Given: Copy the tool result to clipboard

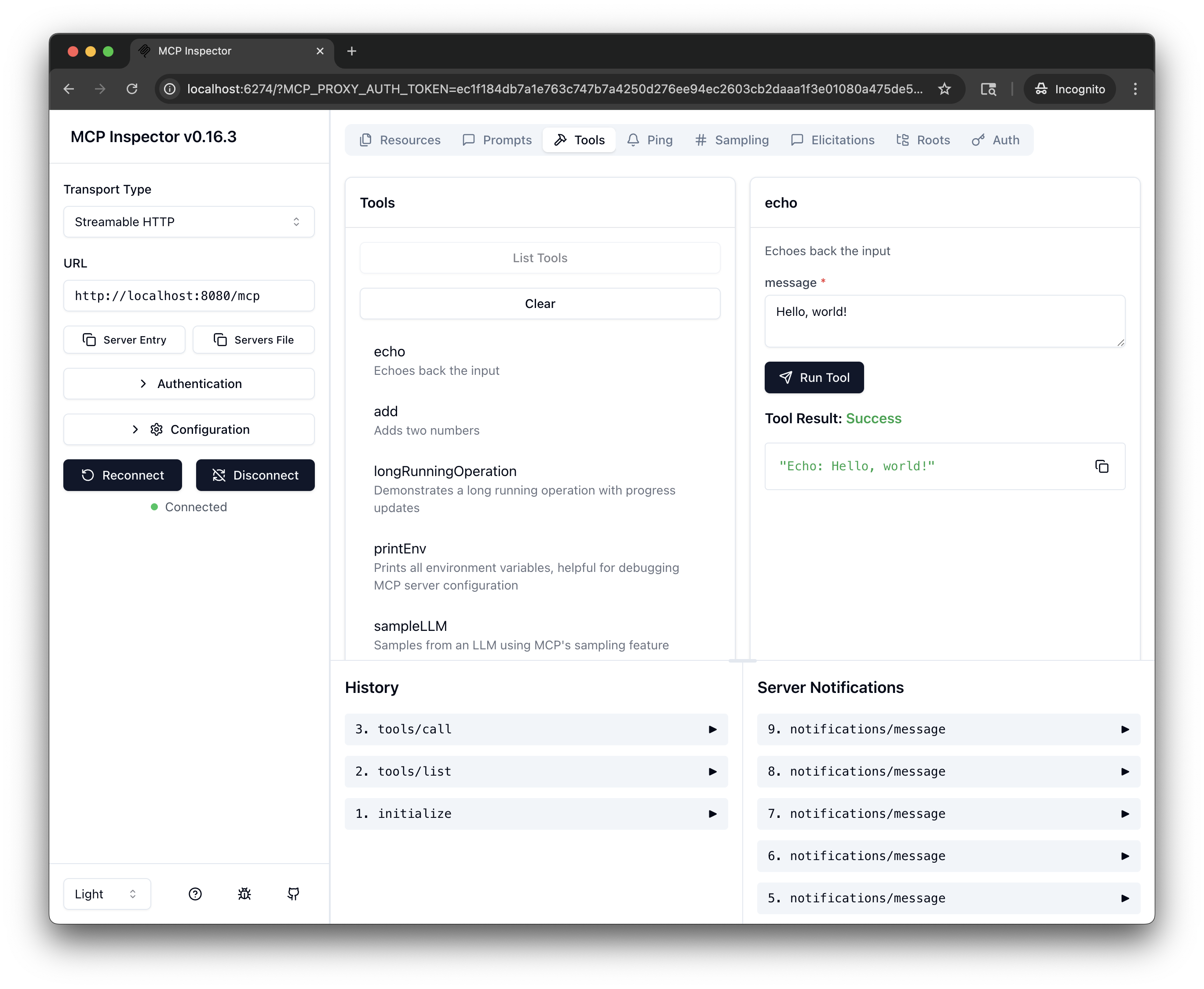Looking at the screenshot, I should 1102,467.
